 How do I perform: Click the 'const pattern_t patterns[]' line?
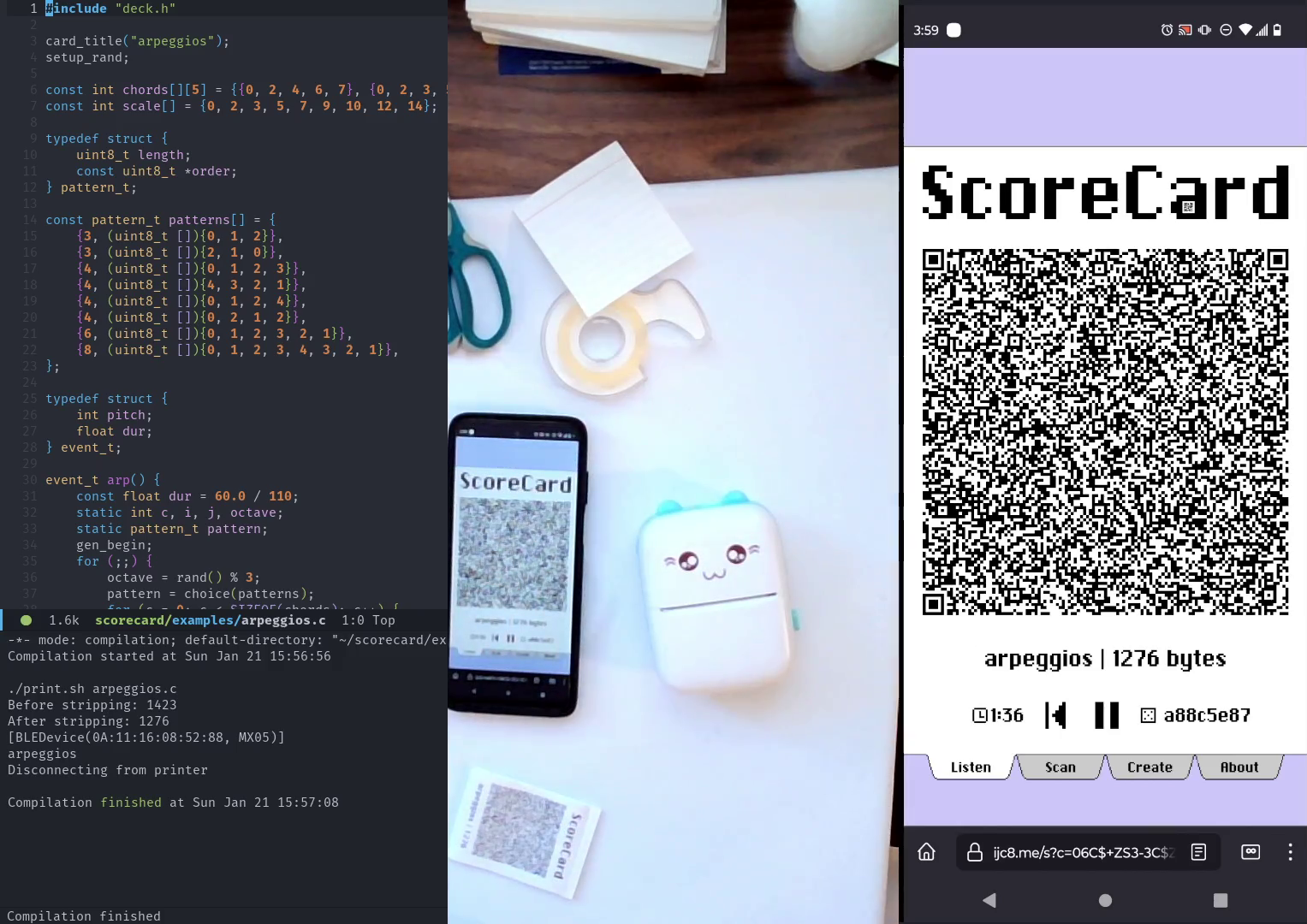[x=160, y=220]
